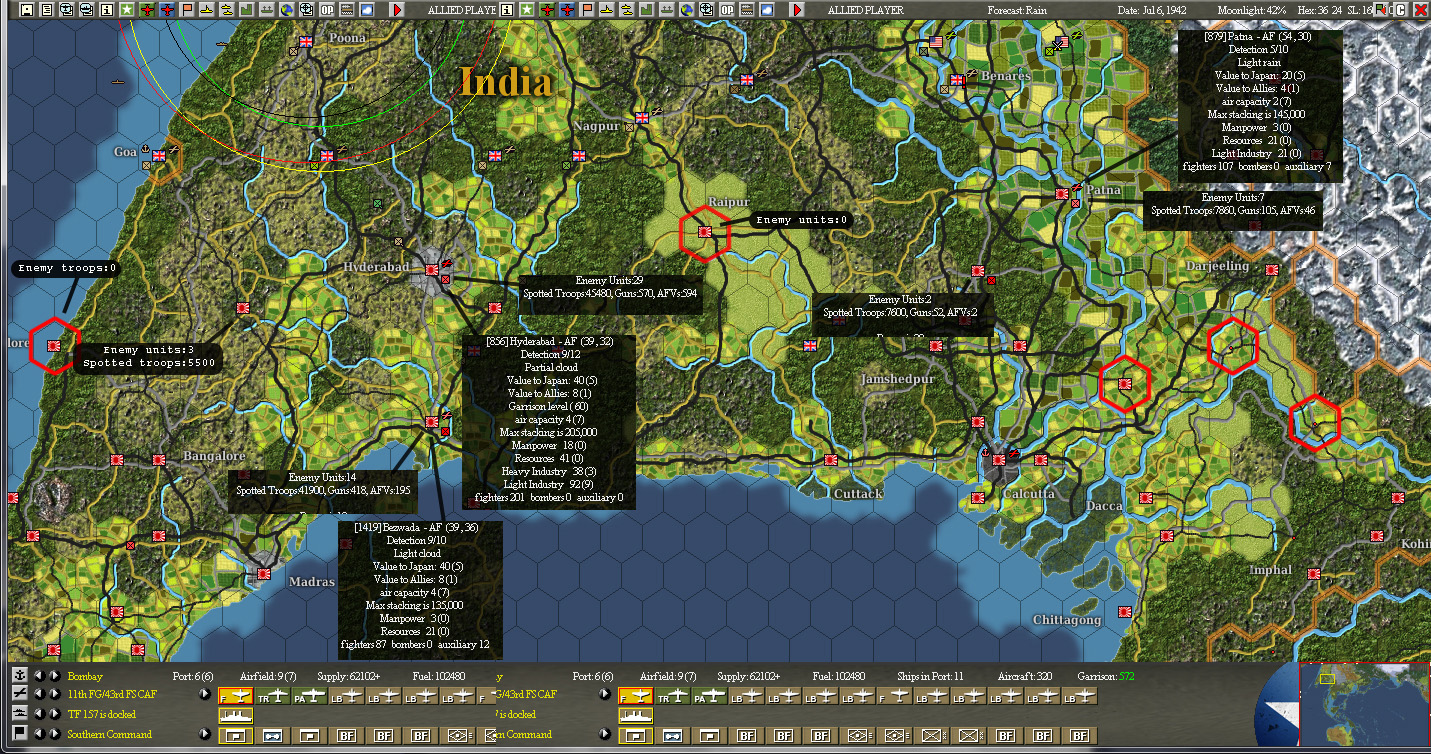Screen dimensions: 1431x754
Task: Select the 'TR' transport air unit in the left panel
Action: coord(273,695)
